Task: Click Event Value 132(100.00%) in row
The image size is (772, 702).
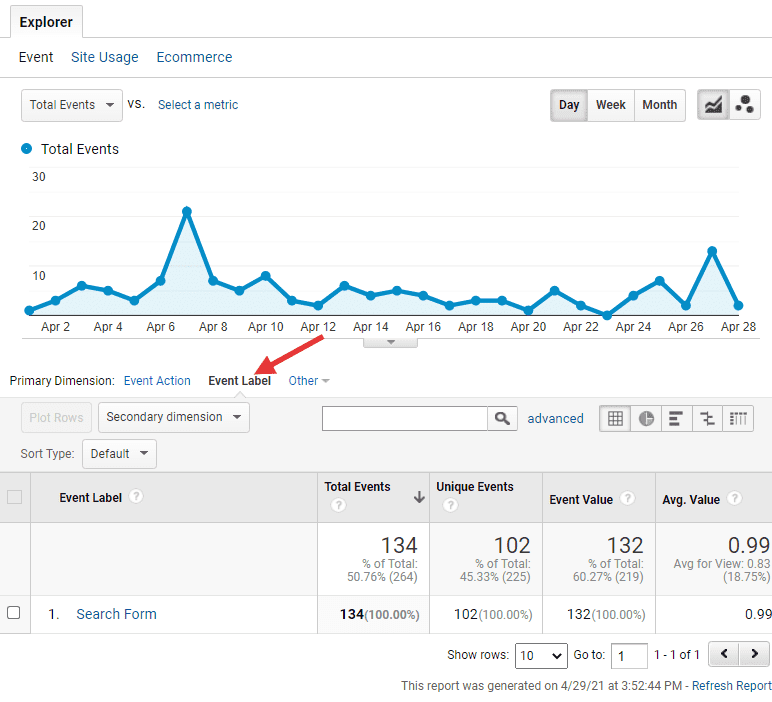Action: [606, 614]
